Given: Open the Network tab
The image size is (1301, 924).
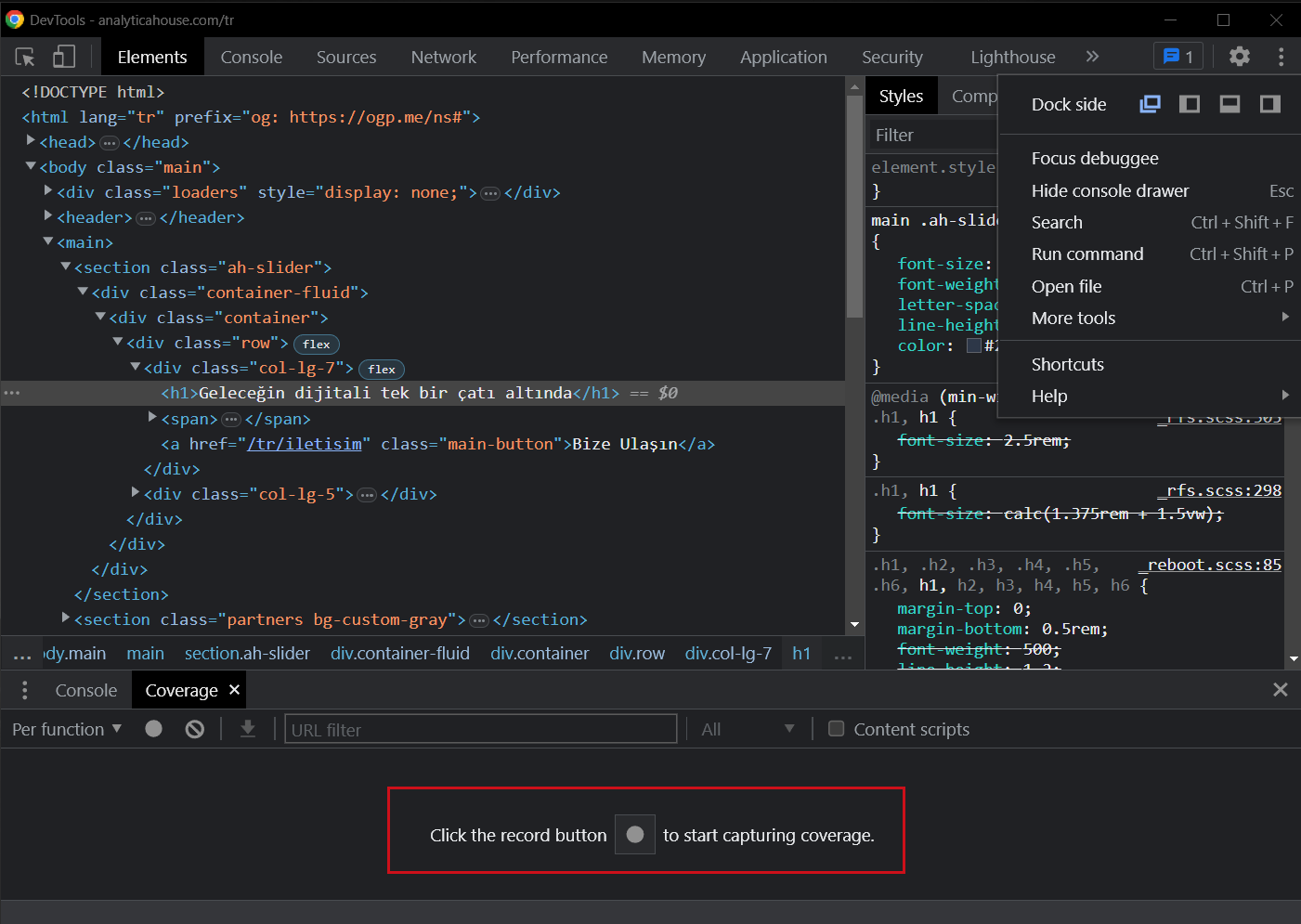Looking at the screenshot, I should coord(444,57).
